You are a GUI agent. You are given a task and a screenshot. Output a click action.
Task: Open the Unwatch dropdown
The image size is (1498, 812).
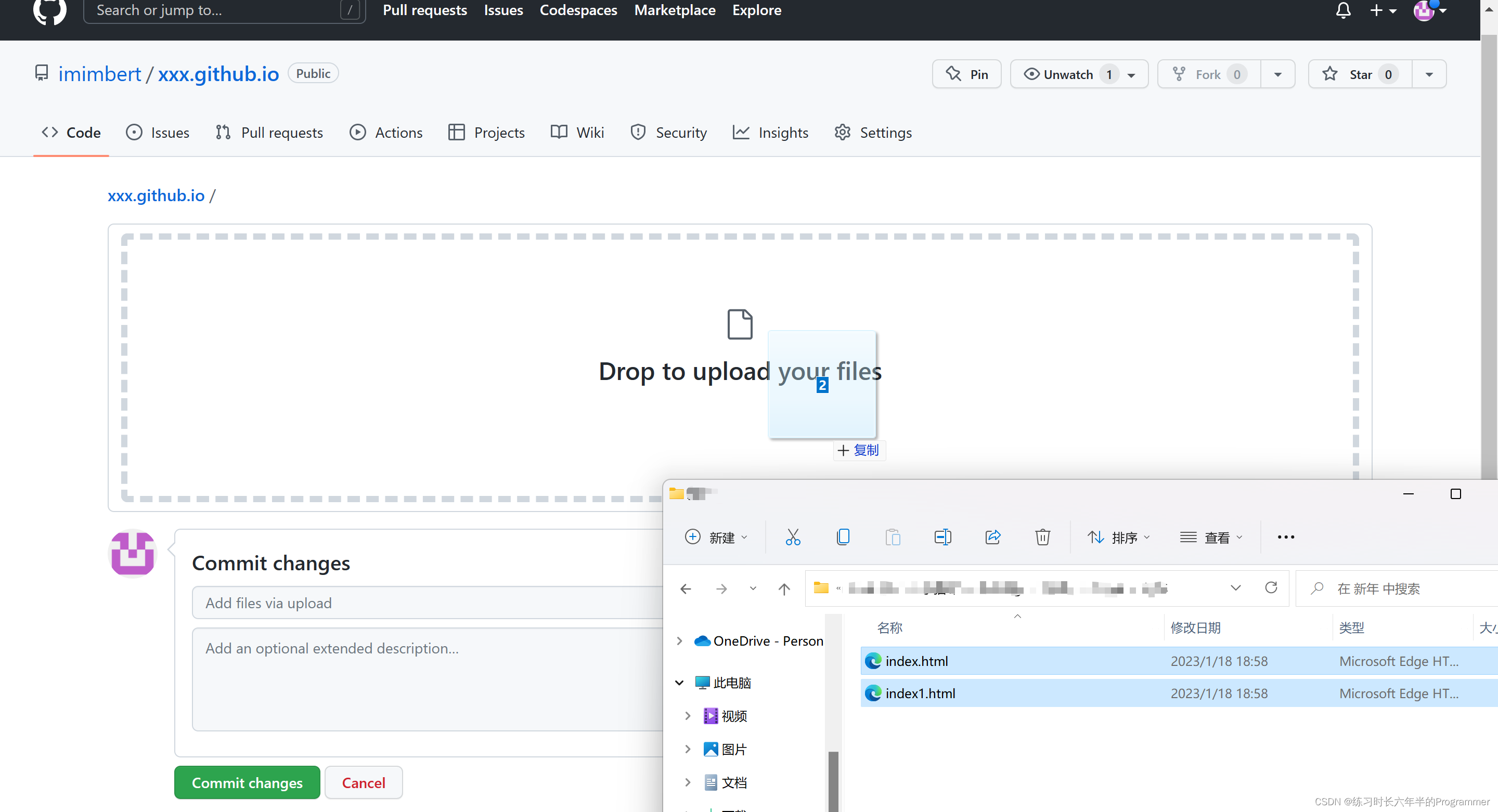[1079, 74]
